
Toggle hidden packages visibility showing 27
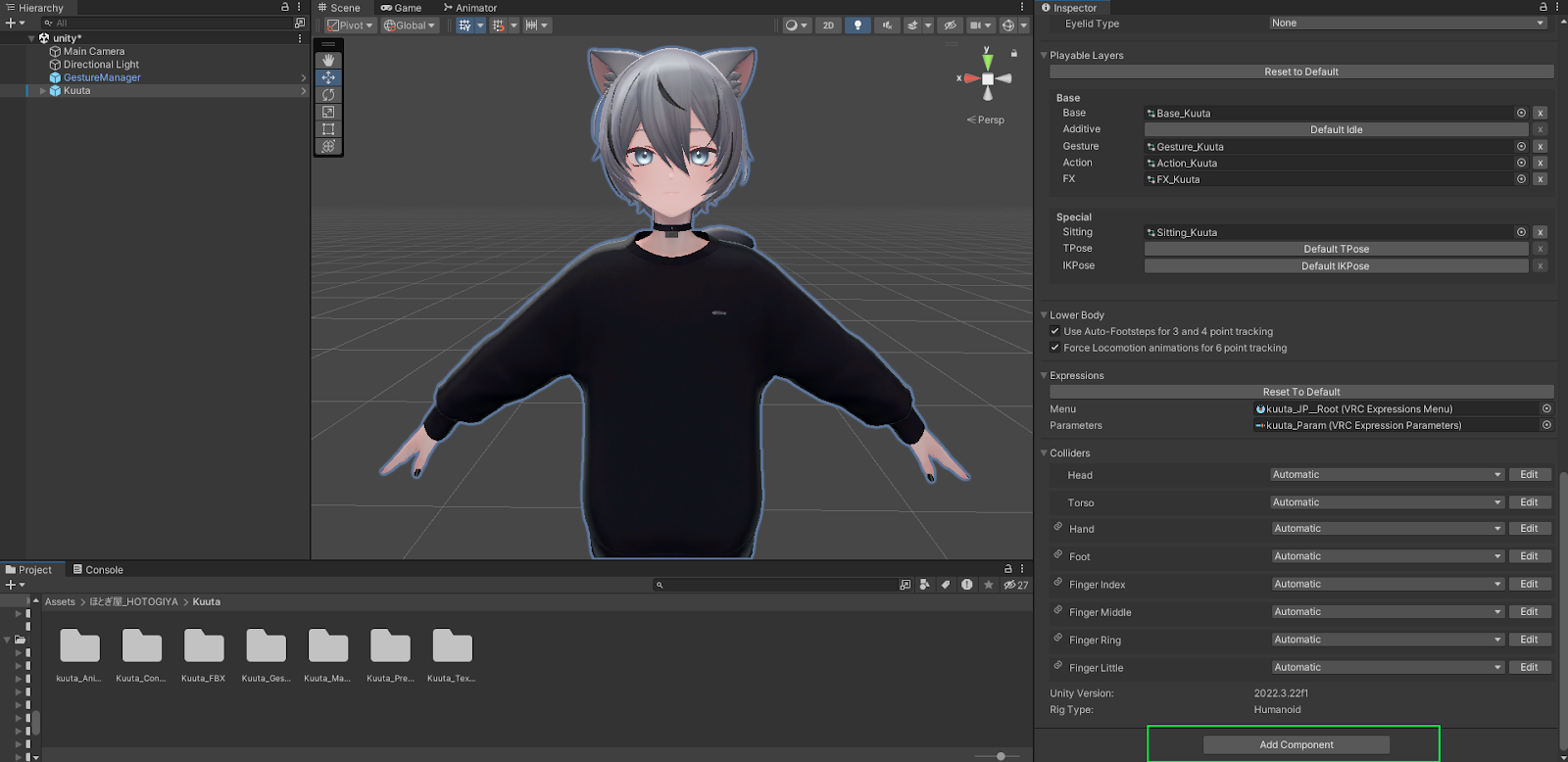point(1016,585)
